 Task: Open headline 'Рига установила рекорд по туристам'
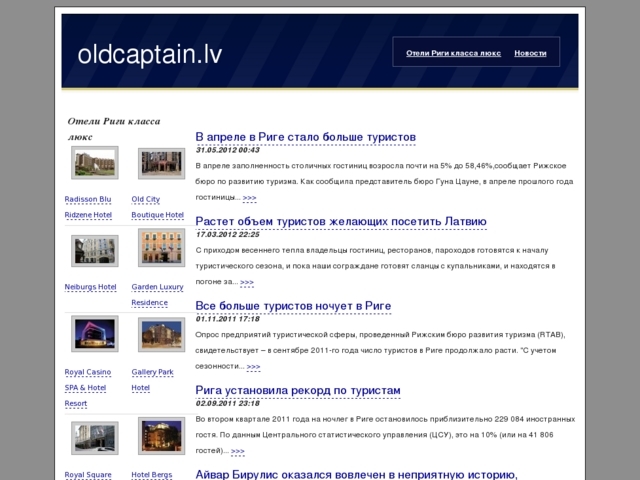(297, 390)
